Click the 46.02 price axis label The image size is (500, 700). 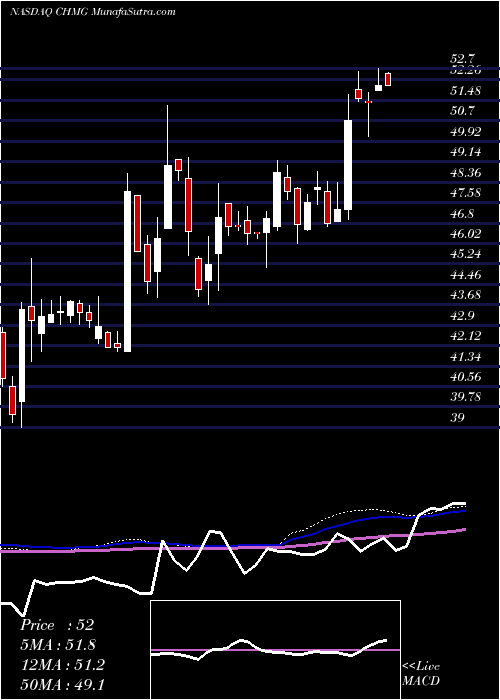point(466,234)
